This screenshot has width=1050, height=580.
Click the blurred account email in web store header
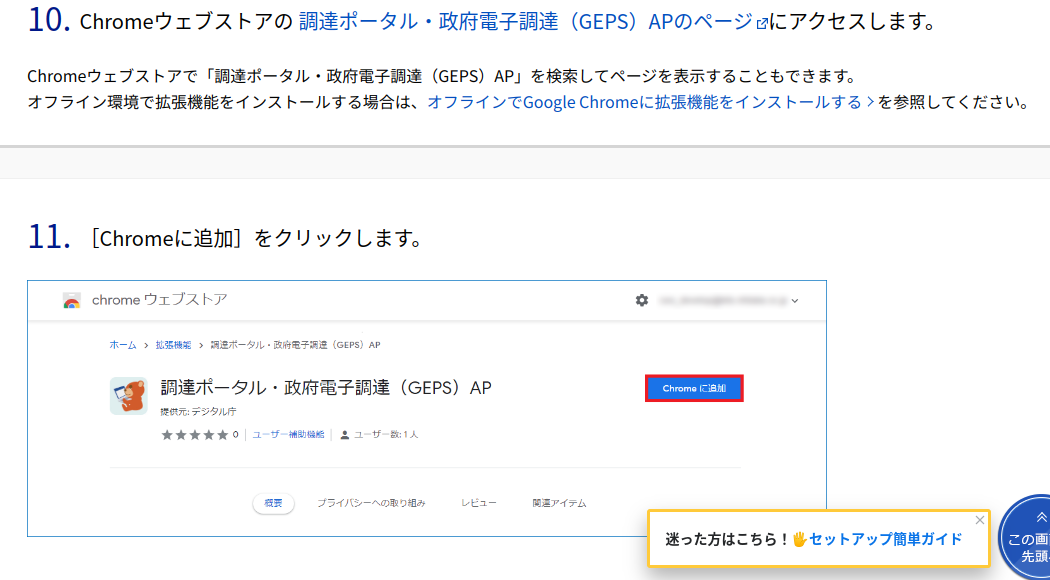point(723,301)
